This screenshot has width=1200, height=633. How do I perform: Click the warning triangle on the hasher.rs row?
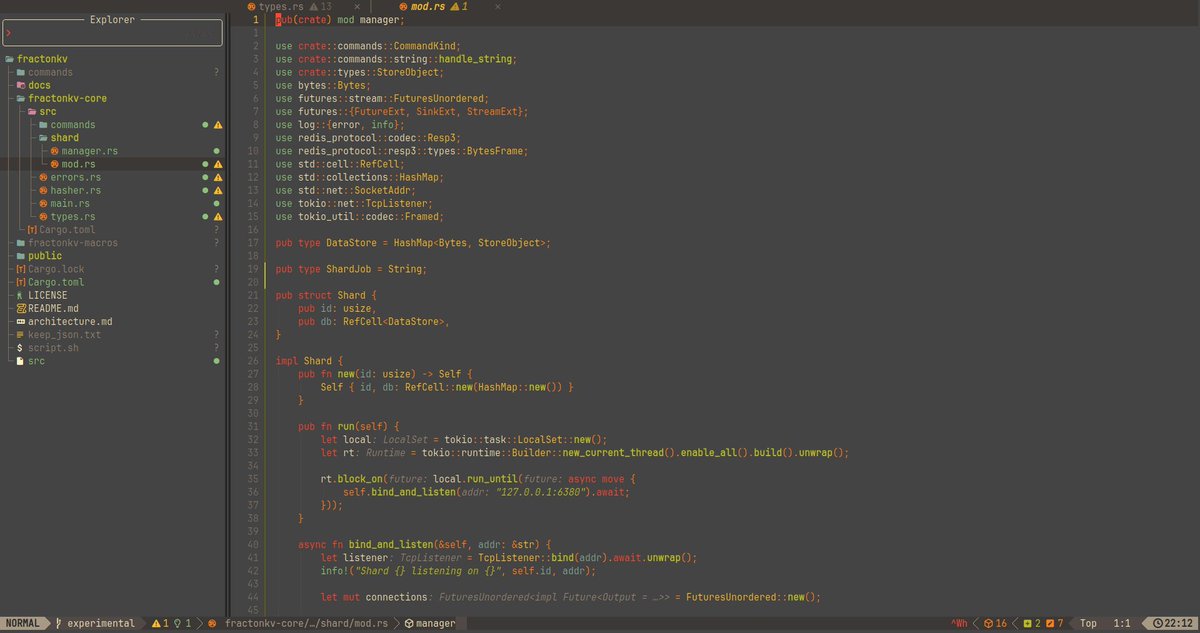[218, 190]
